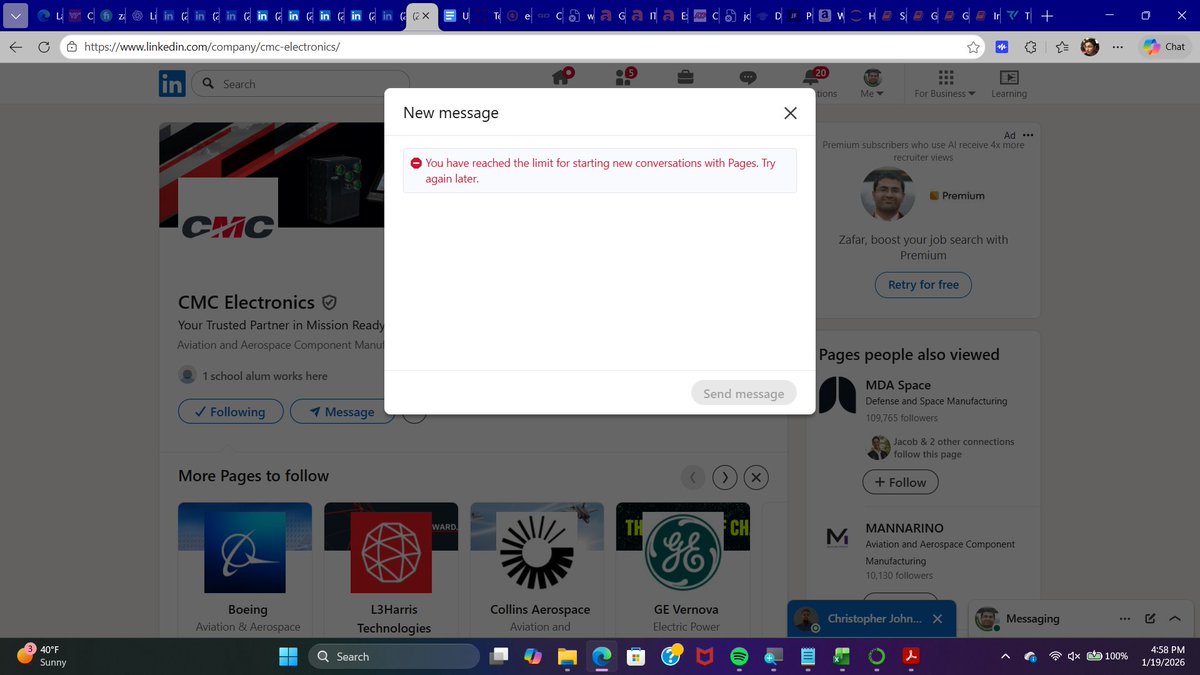Click Retry for free Premium button
This screenshot has width=1200, height=675.
923,285
